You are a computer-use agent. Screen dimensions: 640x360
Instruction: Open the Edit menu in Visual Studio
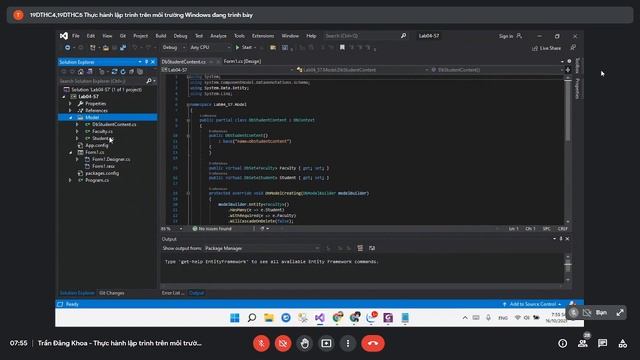tap(91, 36)
